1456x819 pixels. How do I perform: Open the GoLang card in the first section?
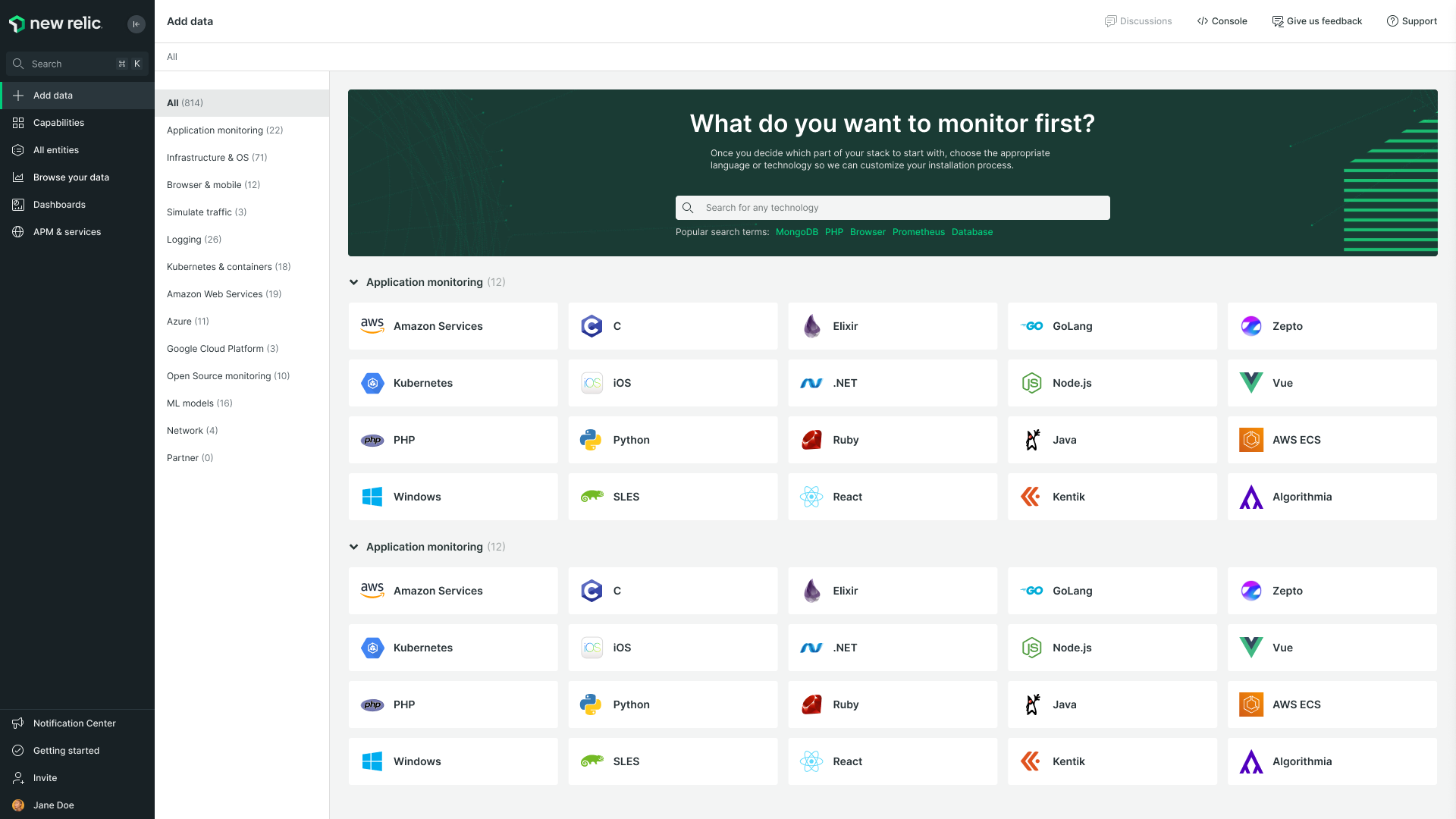tap(1112, 326)
